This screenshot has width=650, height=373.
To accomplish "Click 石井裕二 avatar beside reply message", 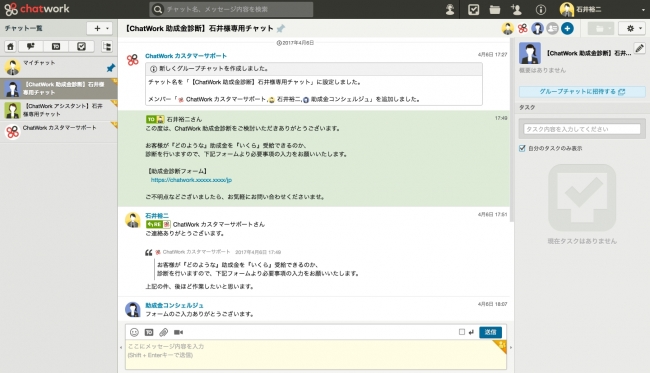I will (x=133, y=220).
